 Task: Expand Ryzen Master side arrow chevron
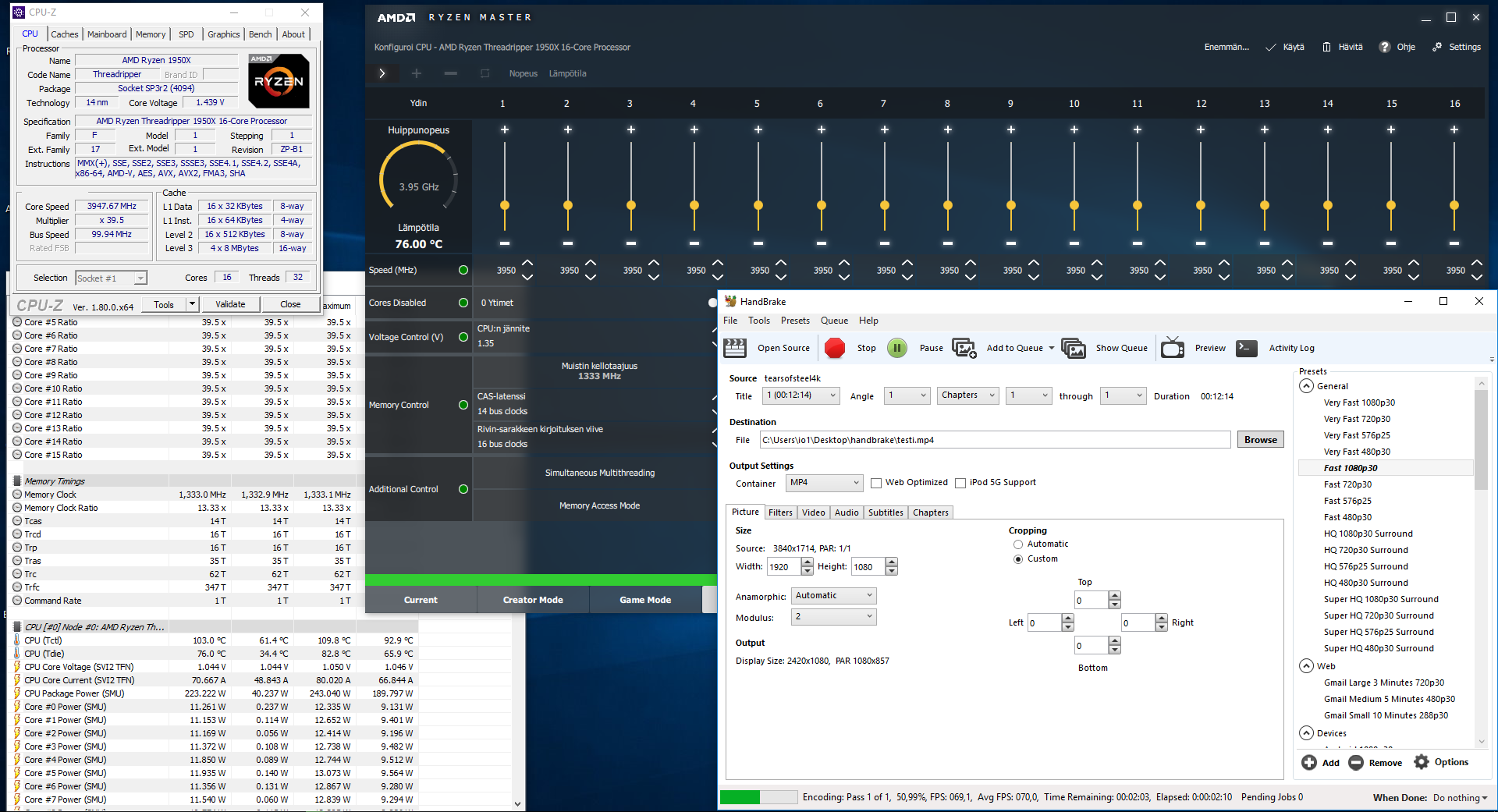[x=382, y=73]
